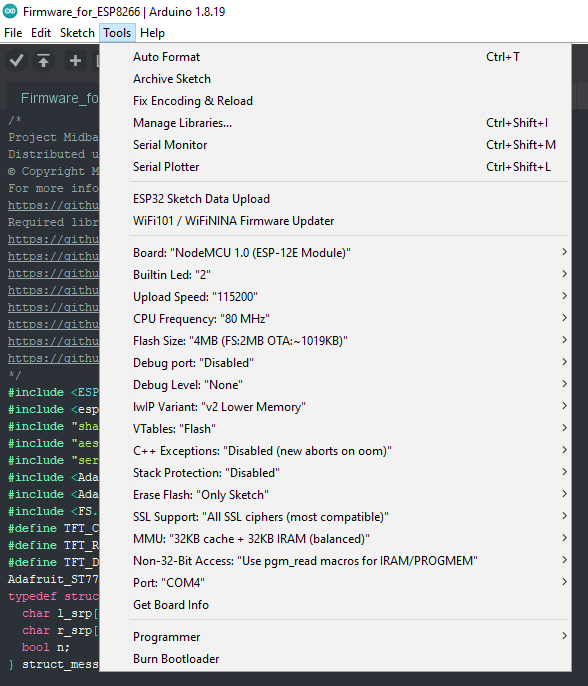This screenshot has height=686, width=588.
Task: Expand the CPU Frequency 80 MHz submenu
Action: pos(336,318)
